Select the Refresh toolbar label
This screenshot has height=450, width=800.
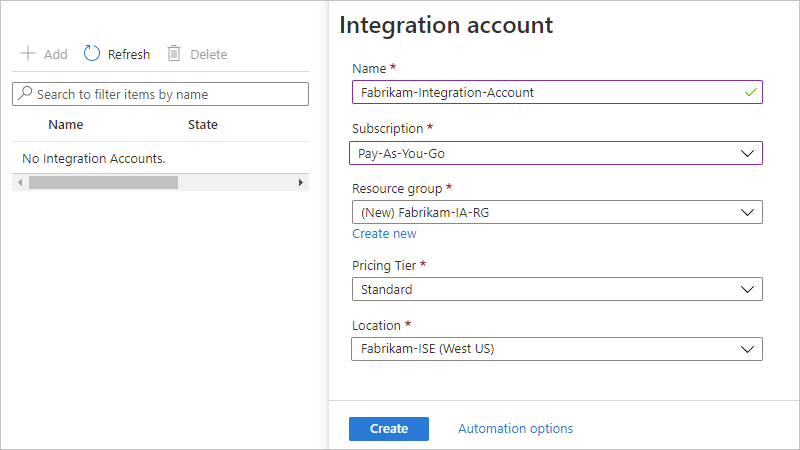click(x=129, y=54)
